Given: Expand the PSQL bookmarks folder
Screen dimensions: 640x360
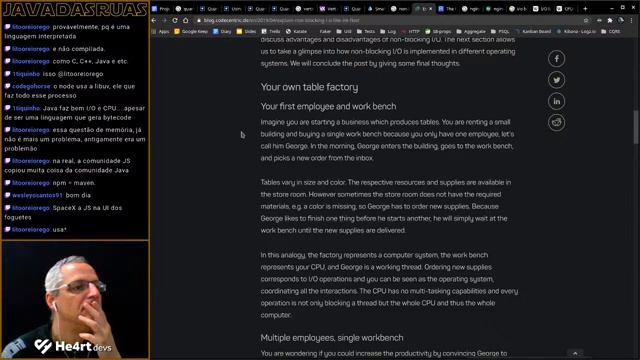Looking at the screenshot, I should [500, 31].
